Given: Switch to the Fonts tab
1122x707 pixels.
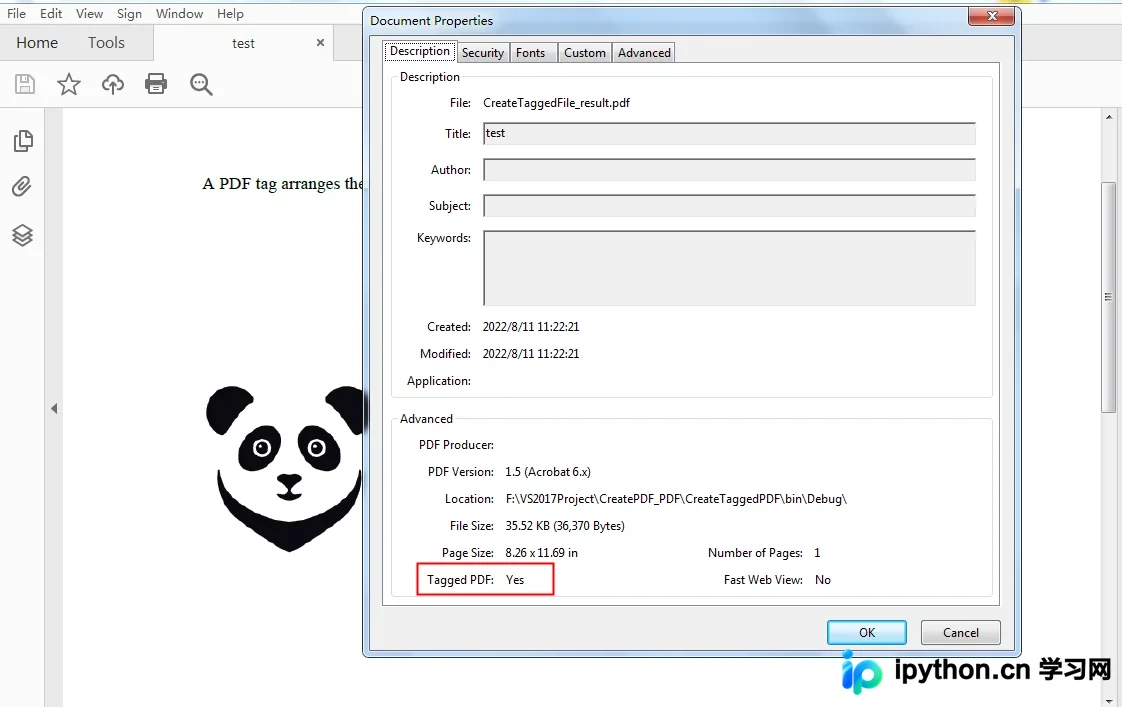Looking at the screenshot, I should pos(531,53).
